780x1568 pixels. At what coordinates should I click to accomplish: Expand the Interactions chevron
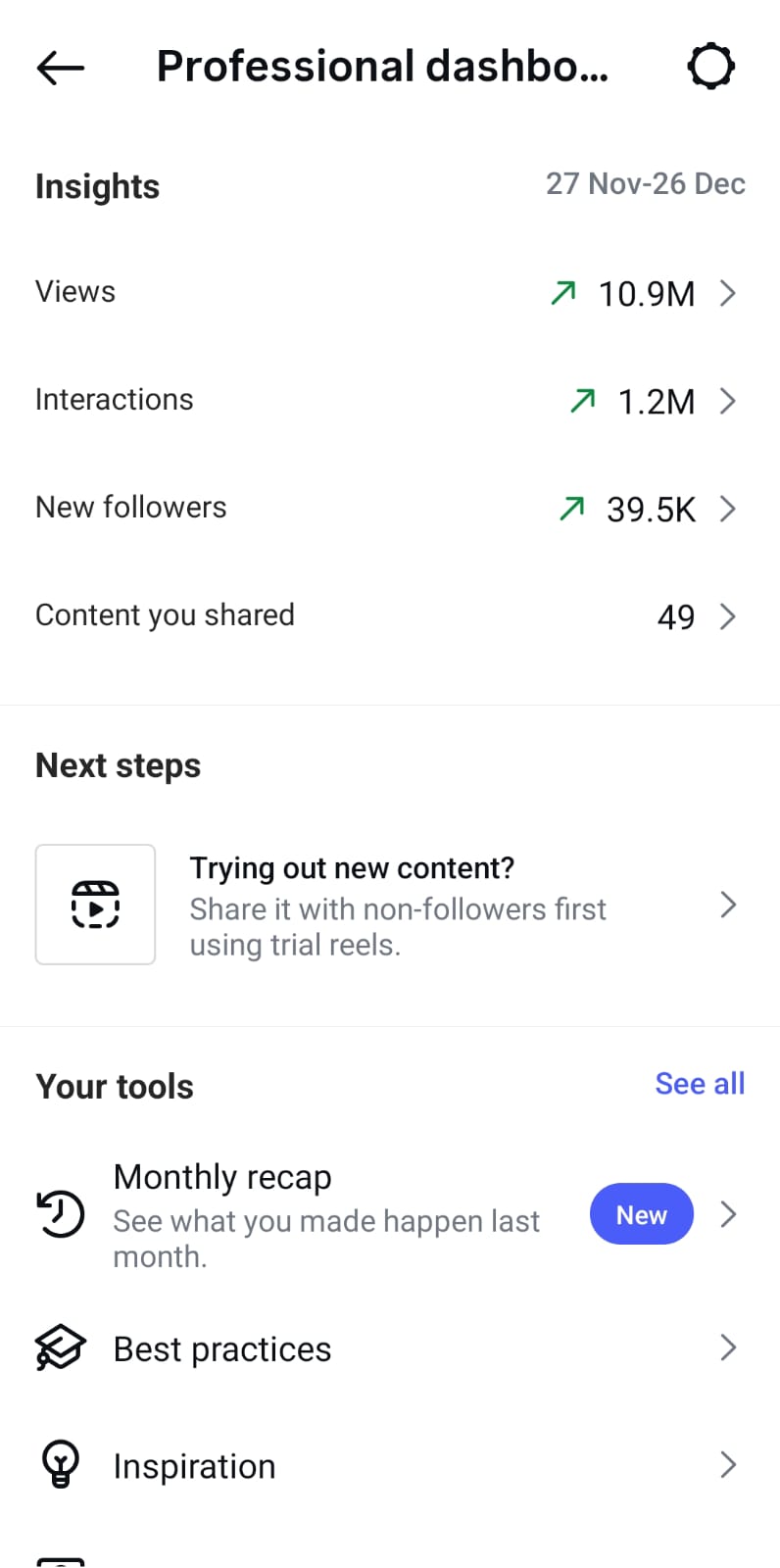(727, 401)
